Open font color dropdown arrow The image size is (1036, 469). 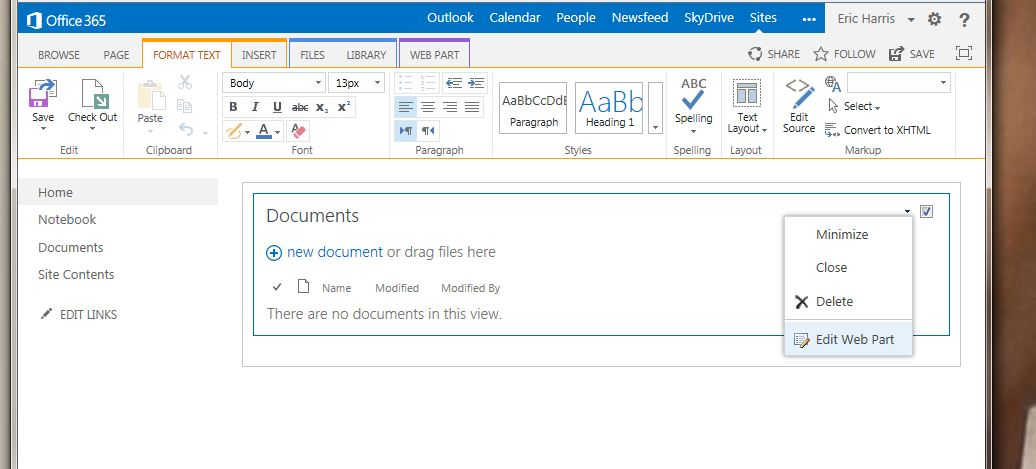coord(278,131)
